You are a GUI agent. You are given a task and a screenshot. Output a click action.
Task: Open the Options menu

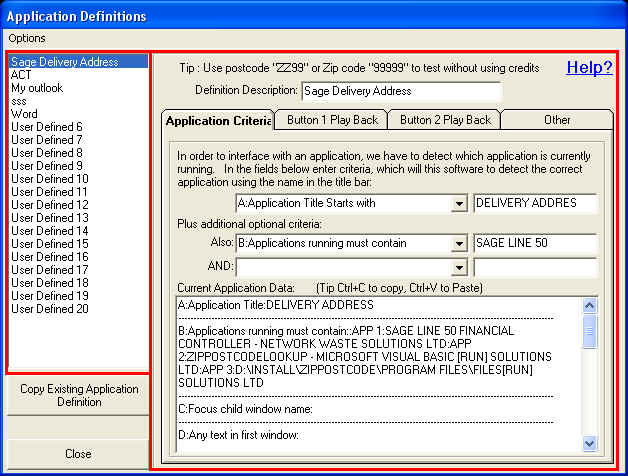(x=27, y=38)
